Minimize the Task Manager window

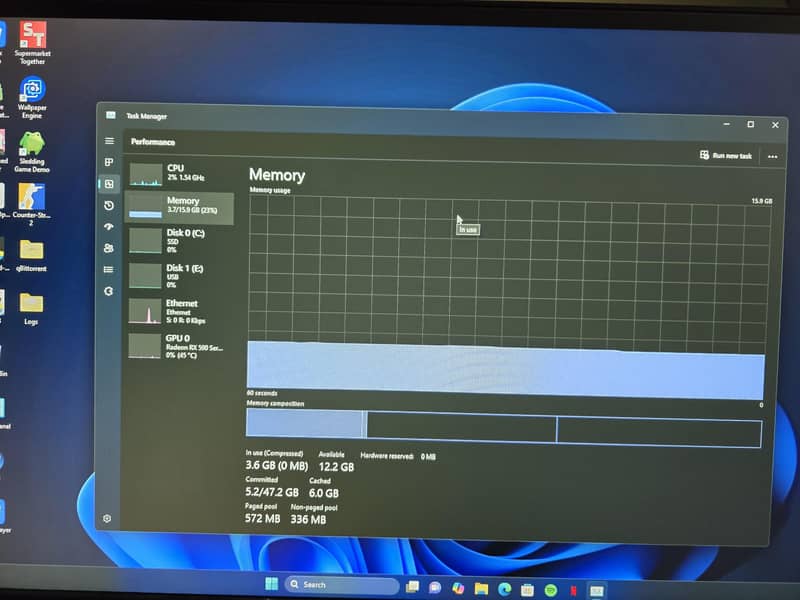[x=727, y=124]
